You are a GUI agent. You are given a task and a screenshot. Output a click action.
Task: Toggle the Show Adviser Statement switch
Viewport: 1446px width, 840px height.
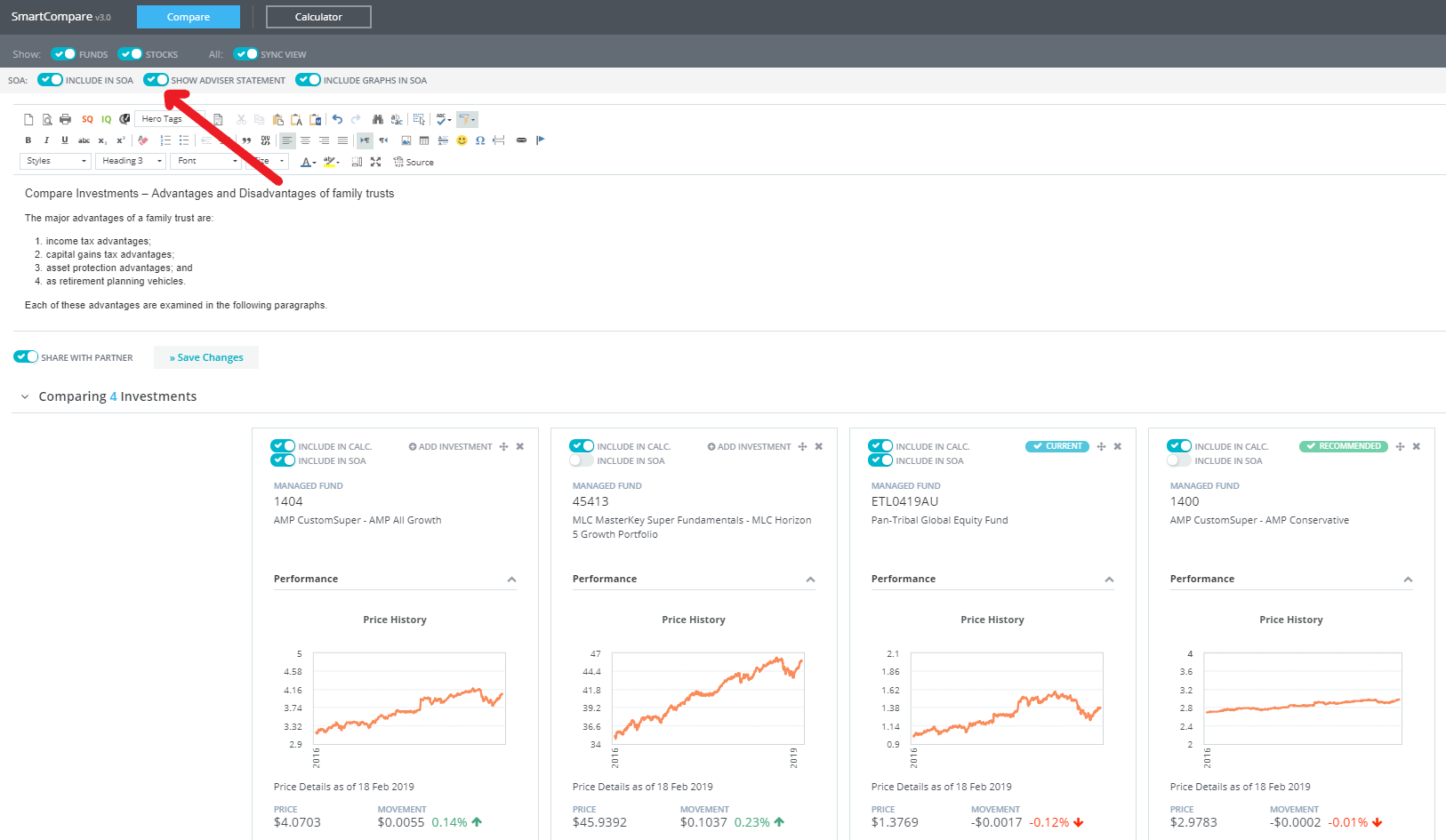[x=157, y=80]
